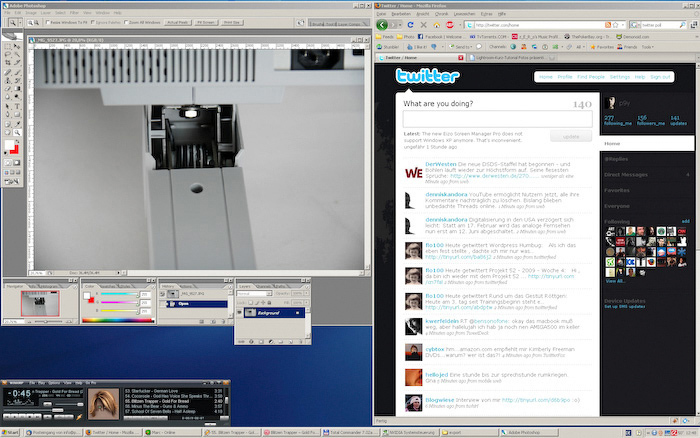This screenshot has height=438, width=700.
Task: Toggle the lock-all padlock in Layers panel
Action: pyautogui.click(x=269, y=303)
